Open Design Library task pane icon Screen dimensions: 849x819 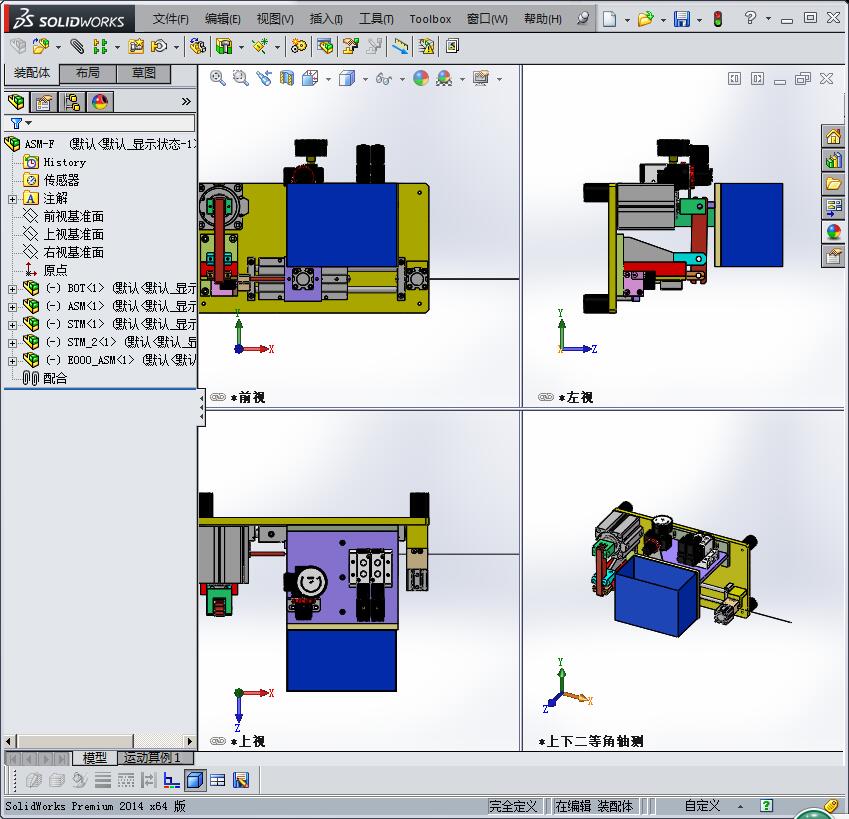pyautogui.click(x=833, y=160)
